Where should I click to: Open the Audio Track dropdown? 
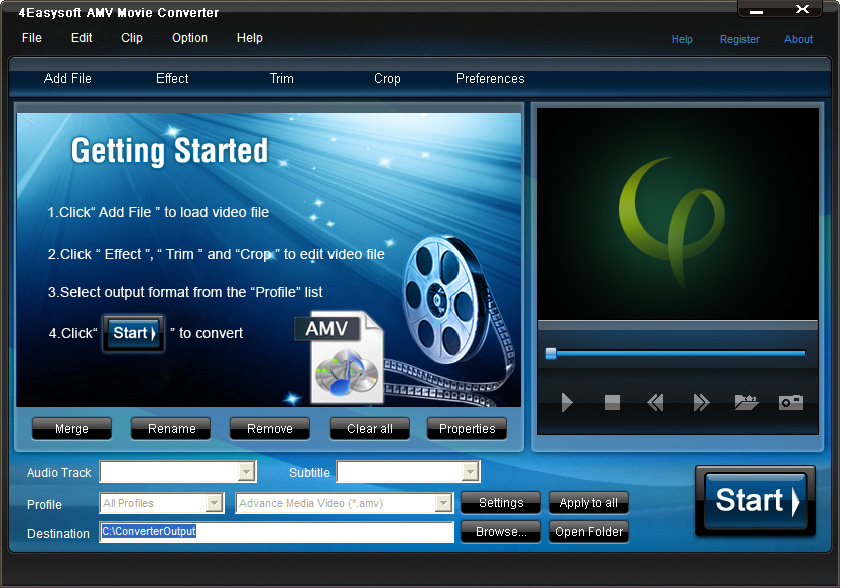pos(244,471)
